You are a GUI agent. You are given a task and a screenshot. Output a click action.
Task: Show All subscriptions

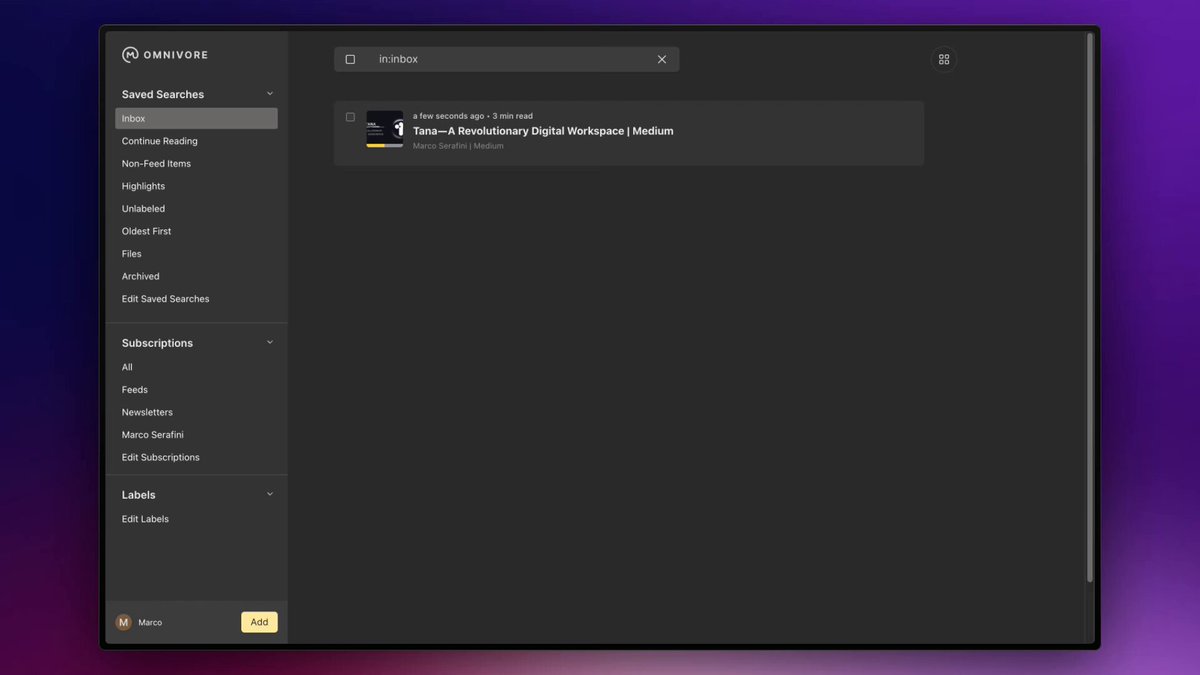[x=127, y=367]
